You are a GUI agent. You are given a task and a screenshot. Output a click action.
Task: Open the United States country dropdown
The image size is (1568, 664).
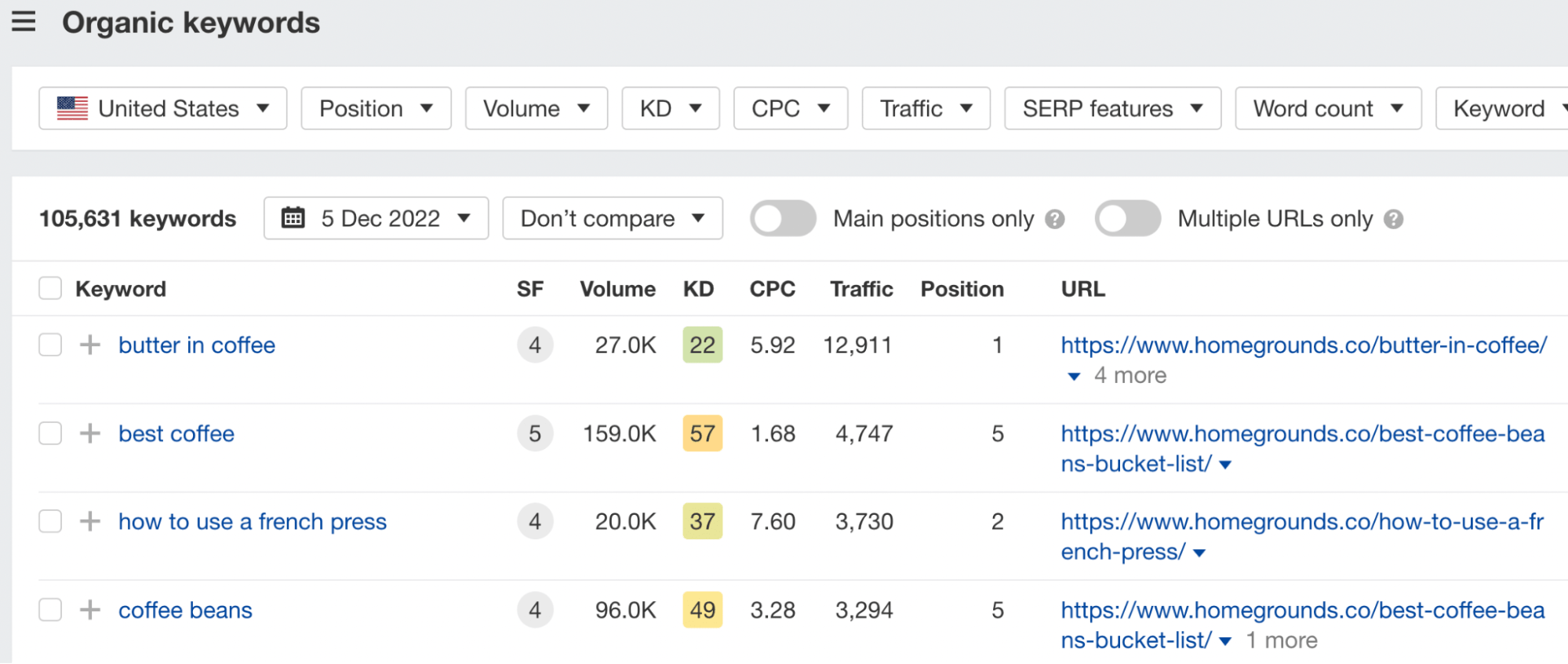(163, 108)
